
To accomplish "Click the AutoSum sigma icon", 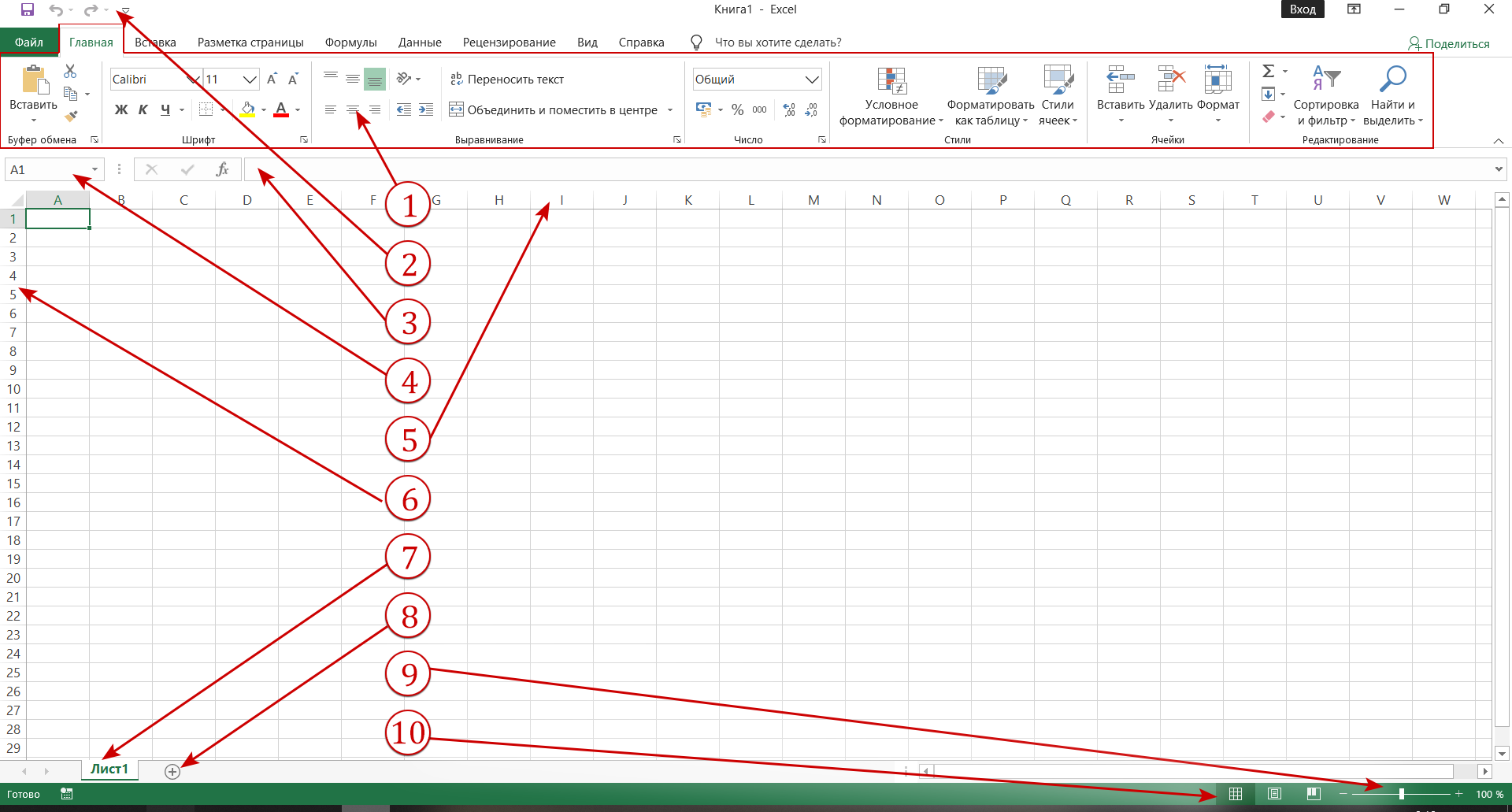I will click(x=1268, y=71).
